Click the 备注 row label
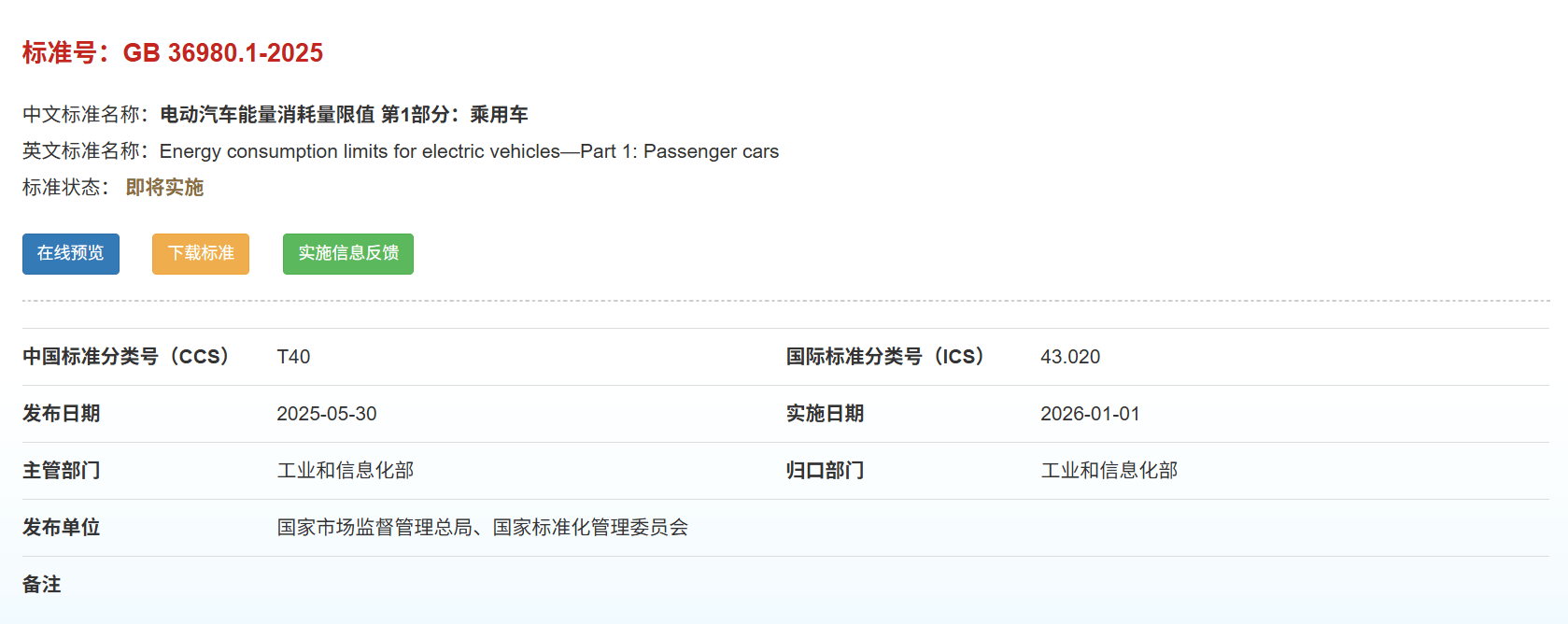Image resolution: width=1568 pixels, height=624 pixels. (42, 585)
